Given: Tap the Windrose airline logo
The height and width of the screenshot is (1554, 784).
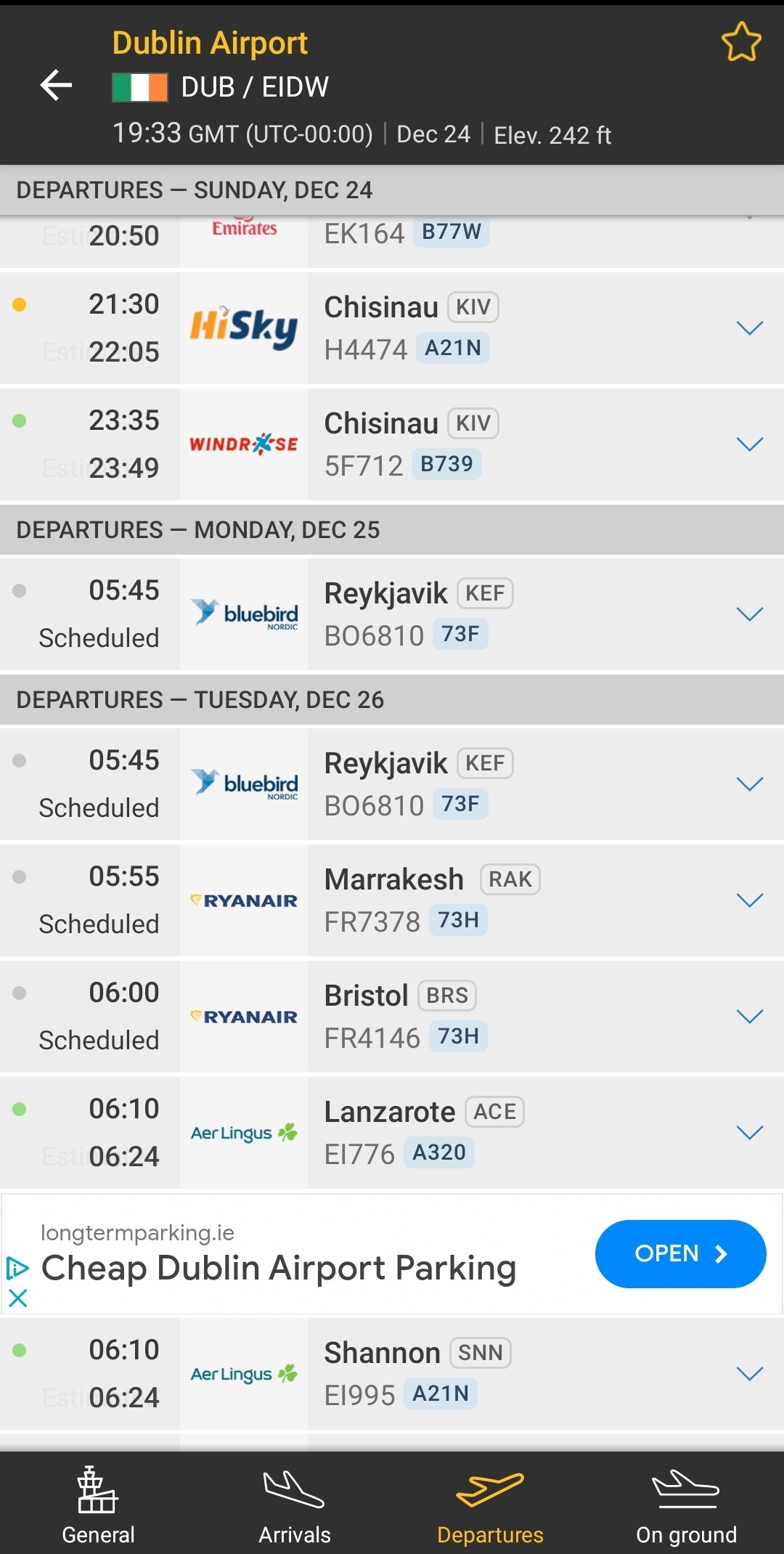Looking at the screenshot, I should click(244, 444).
